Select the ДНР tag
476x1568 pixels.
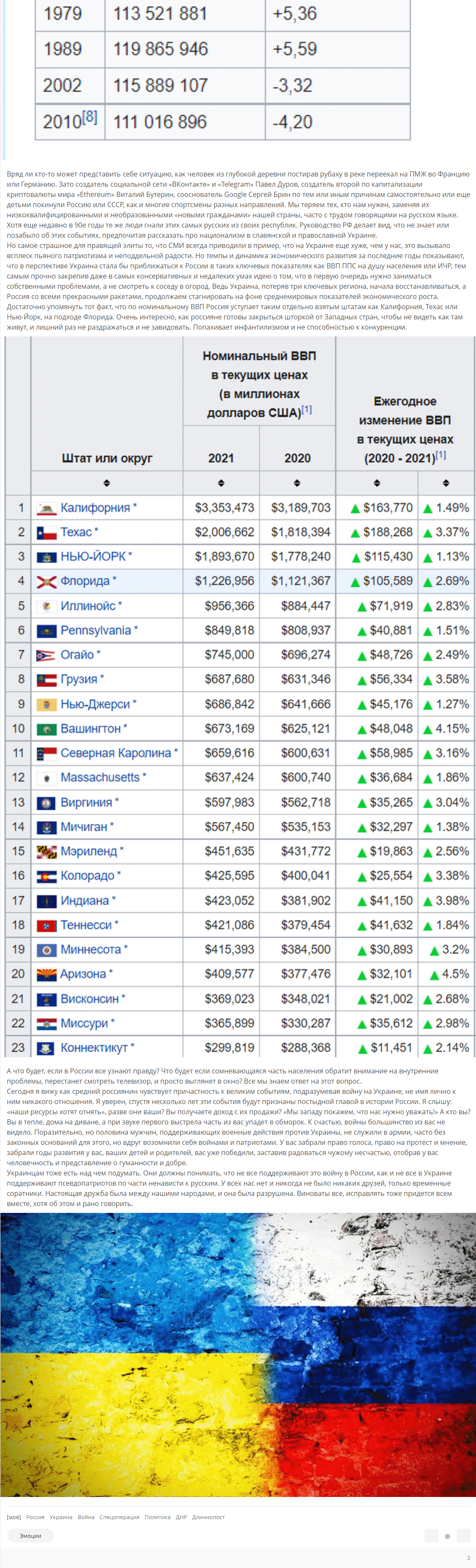(x=181, y=1517)
